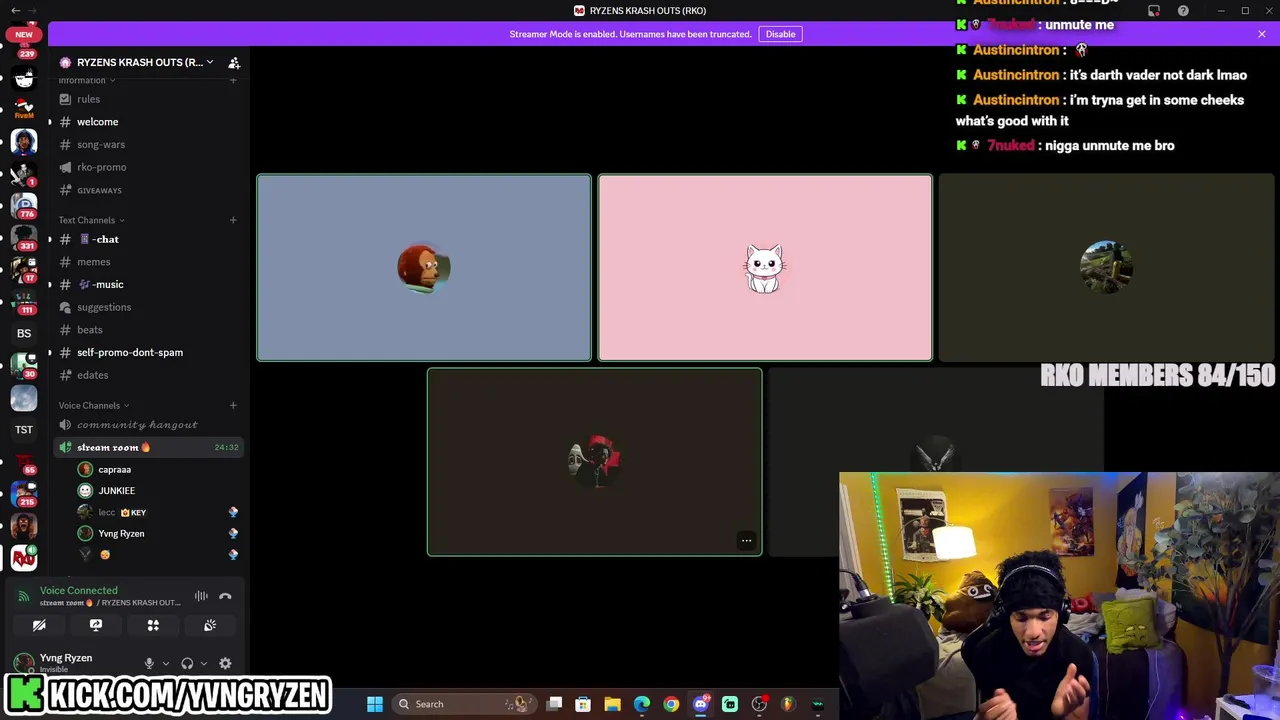
Task: Open the music channel
Action: (x=148, y=284)
